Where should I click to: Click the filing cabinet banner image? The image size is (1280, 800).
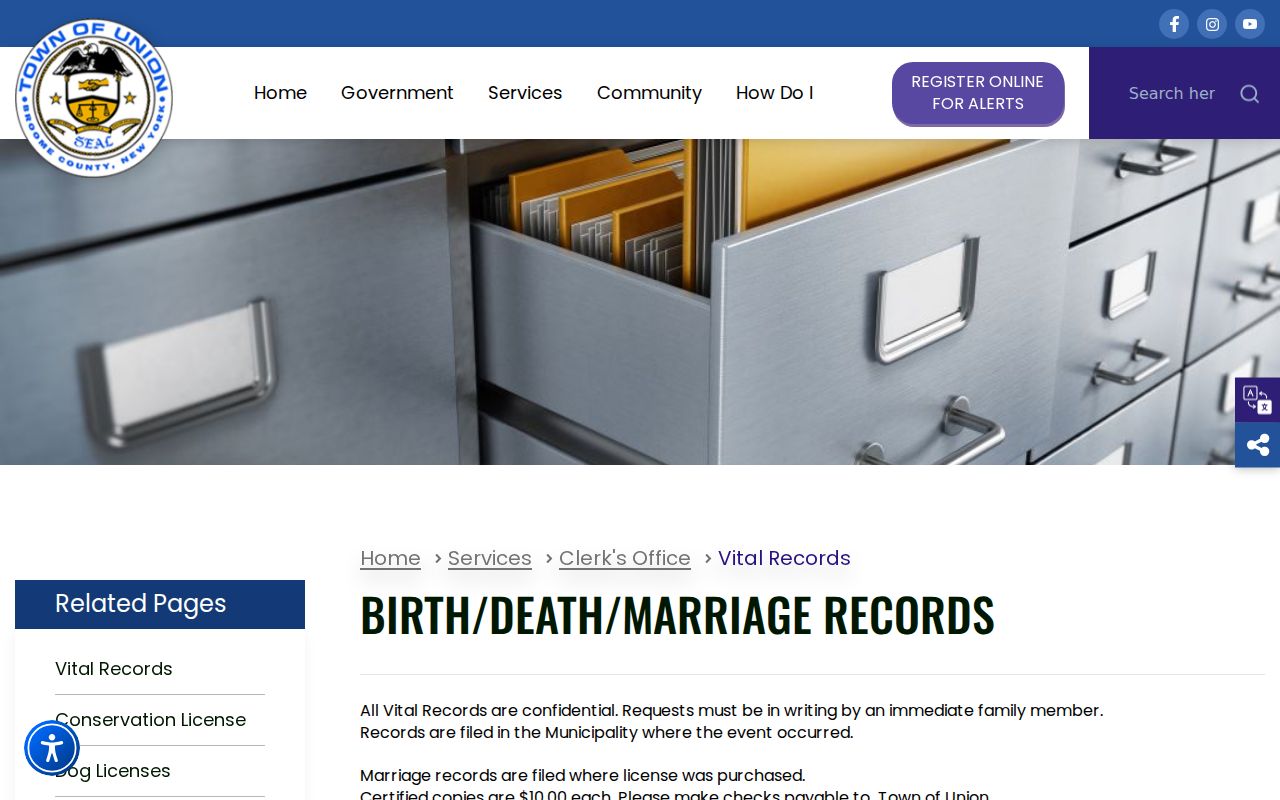pyautogui.click(x=640, y=302)
